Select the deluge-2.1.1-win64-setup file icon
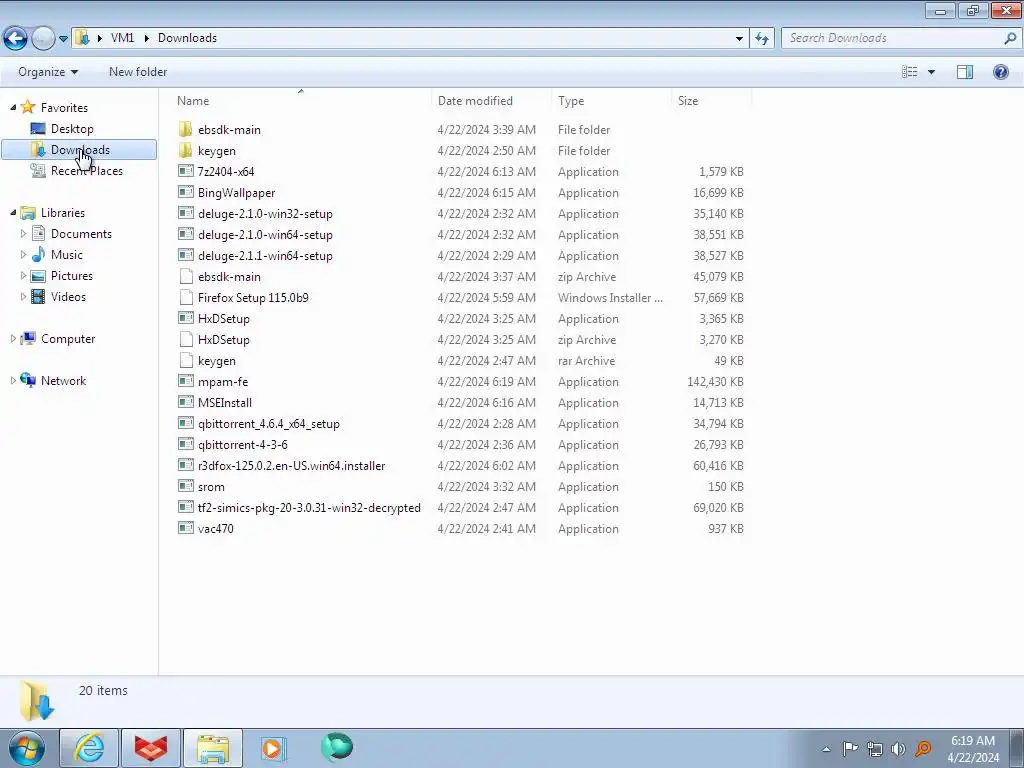 click(x=185, y=255)
